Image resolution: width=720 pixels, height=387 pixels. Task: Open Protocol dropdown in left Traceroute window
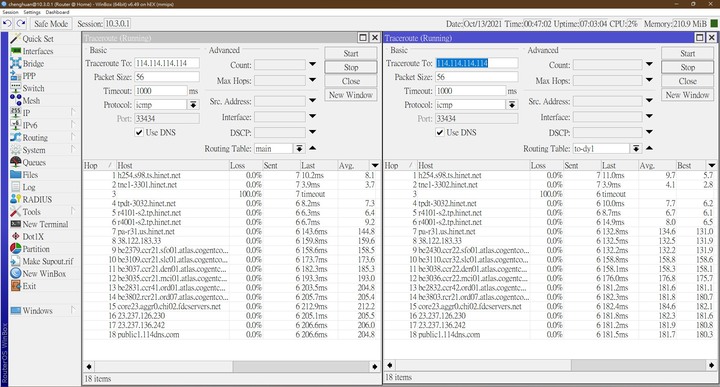click(x=193, y=105)
